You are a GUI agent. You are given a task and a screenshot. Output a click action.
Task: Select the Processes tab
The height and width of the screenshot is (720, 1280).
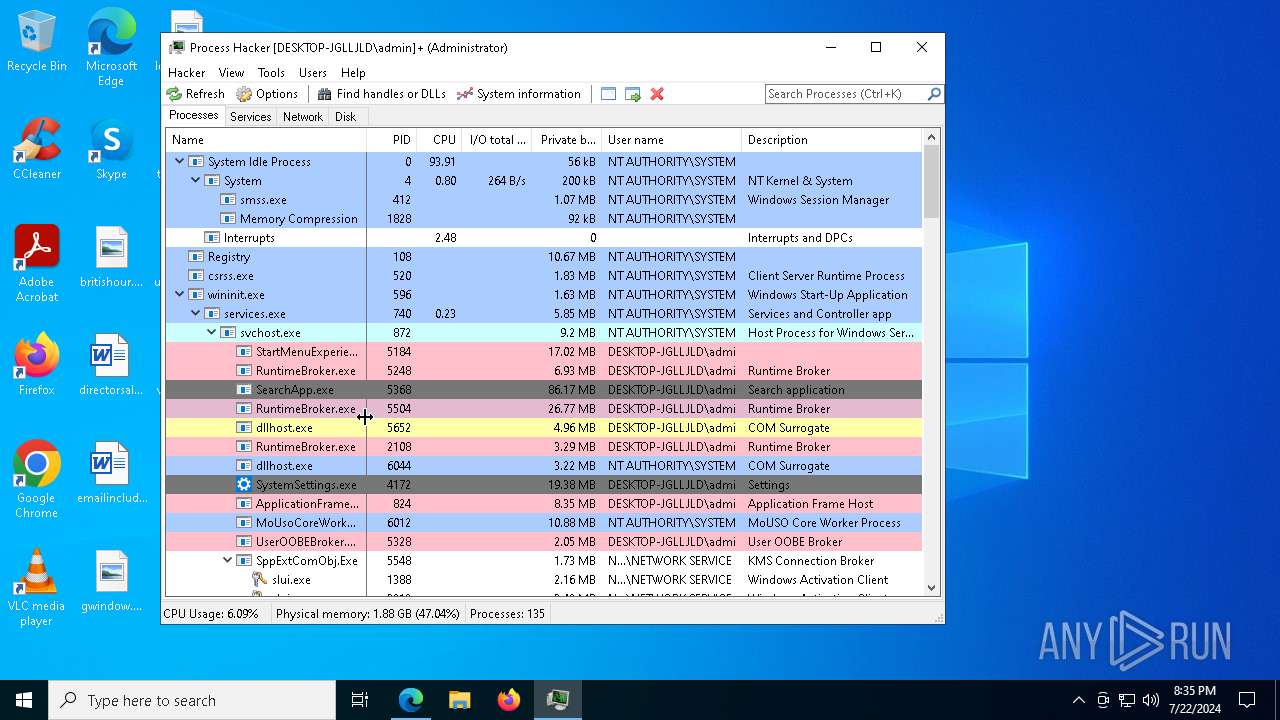[194, 116]
